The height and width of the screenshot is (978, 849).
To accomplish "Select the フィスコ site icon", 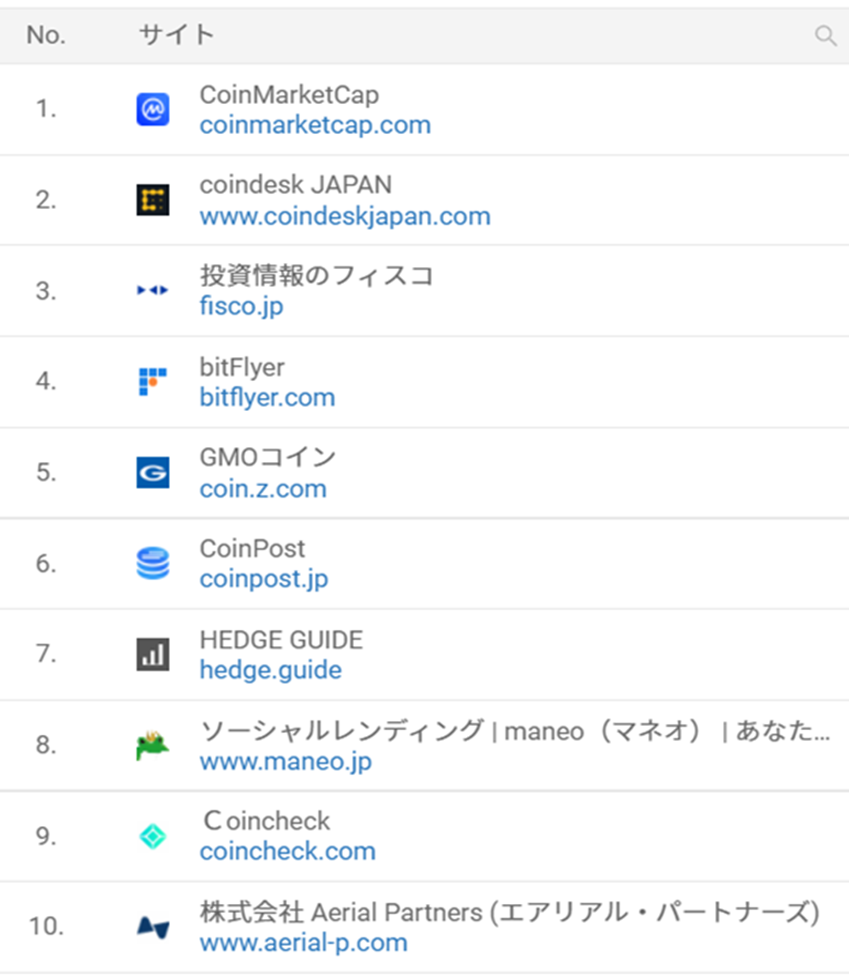I will (x=150, y=291).
